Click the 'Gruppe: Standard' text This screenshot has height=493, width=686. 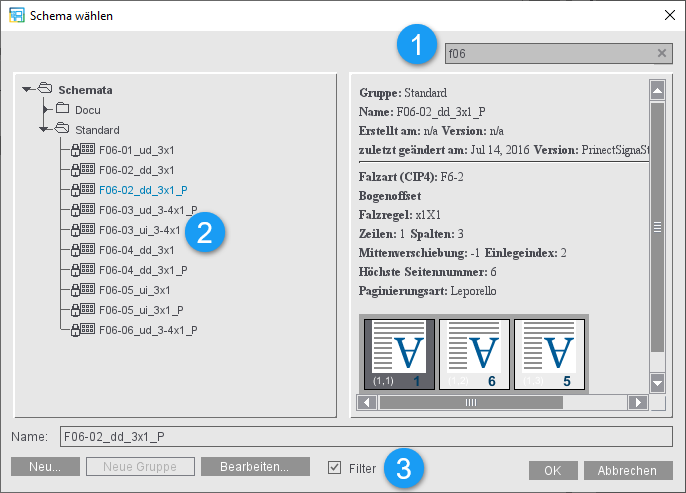pyautogui.click(x=403, y=93)
